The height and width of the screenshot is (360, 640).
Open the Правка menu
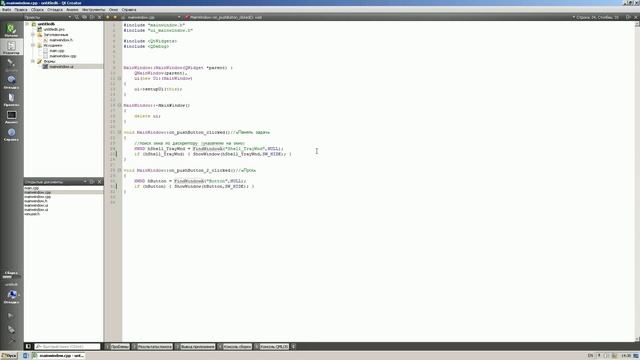21,9
